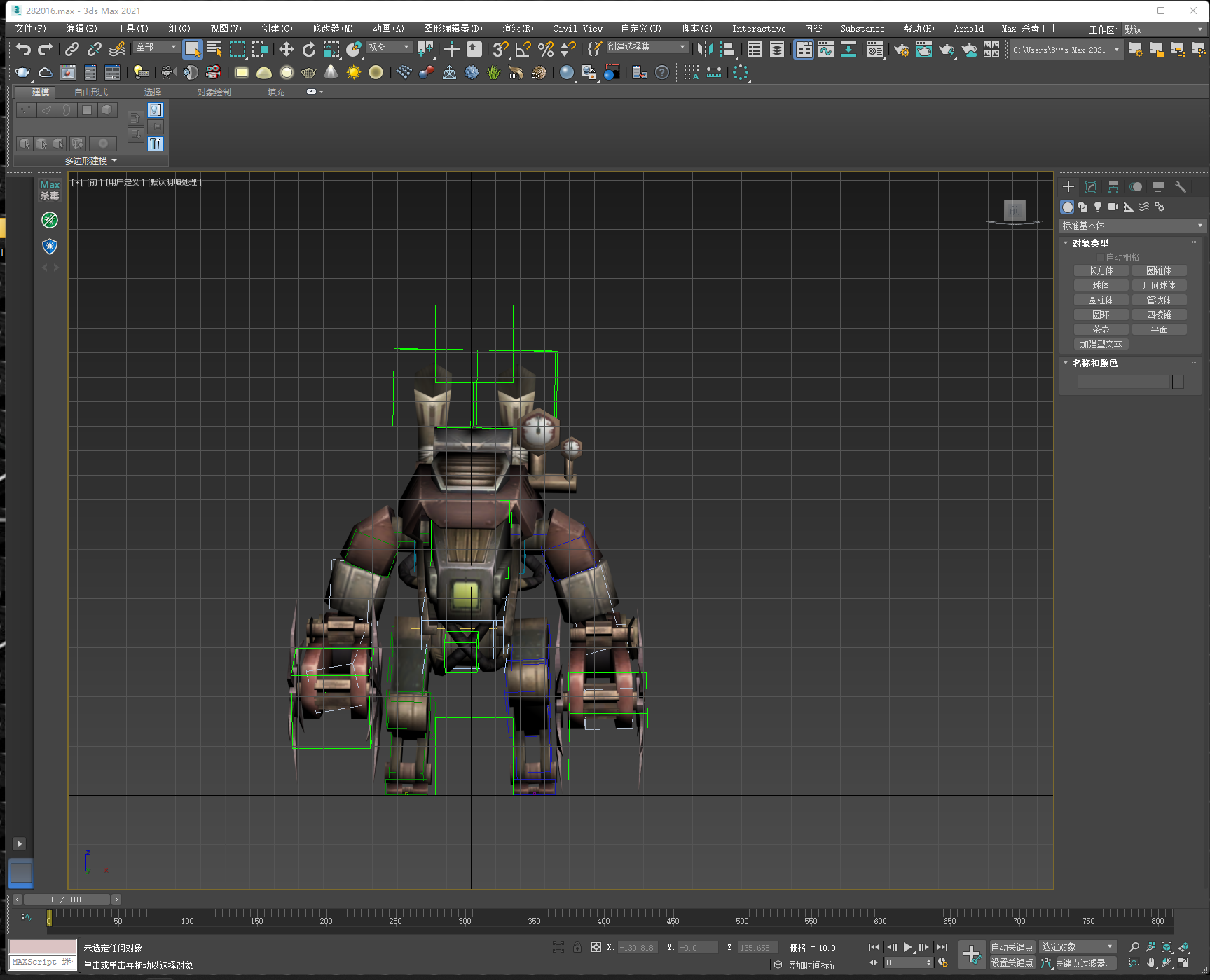Click the Align tool icon
Image resolution: width=1210 pixels, height=980 pixels.
point(729,49)
